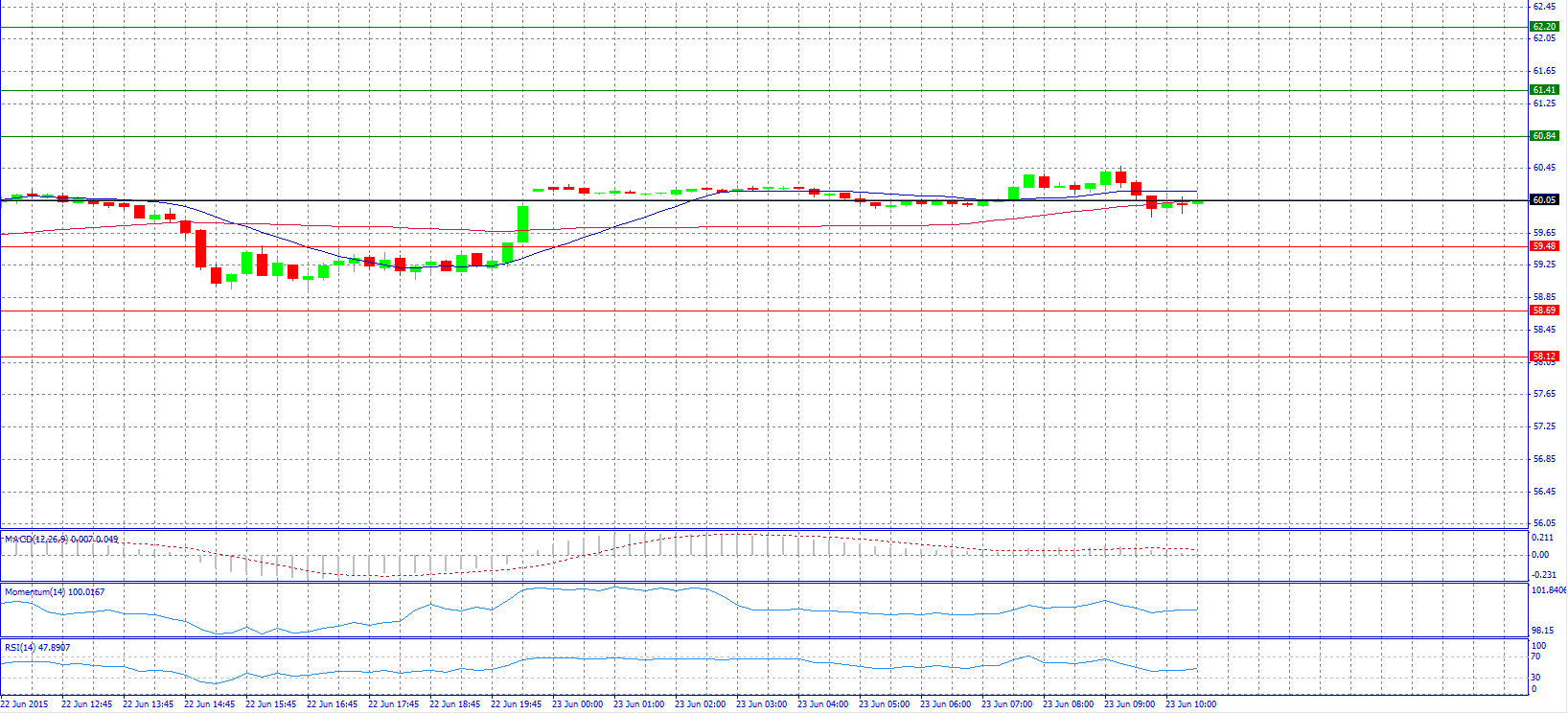The width and height of the screenshot is (1568, 714).
Task: Click the 23 Jun 03:00 time label
Action: [x=761, y=704]
